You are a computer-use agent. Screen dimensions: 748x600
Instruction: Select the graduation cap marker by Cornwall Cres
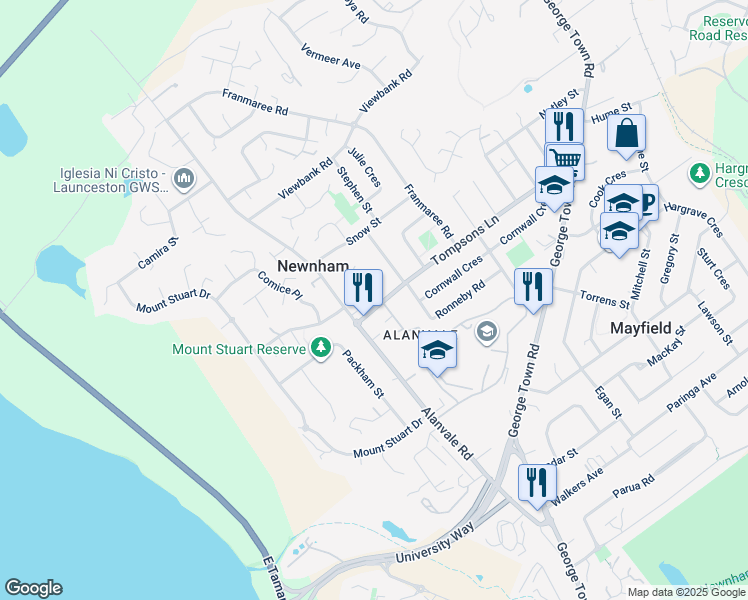coord(553,185)
